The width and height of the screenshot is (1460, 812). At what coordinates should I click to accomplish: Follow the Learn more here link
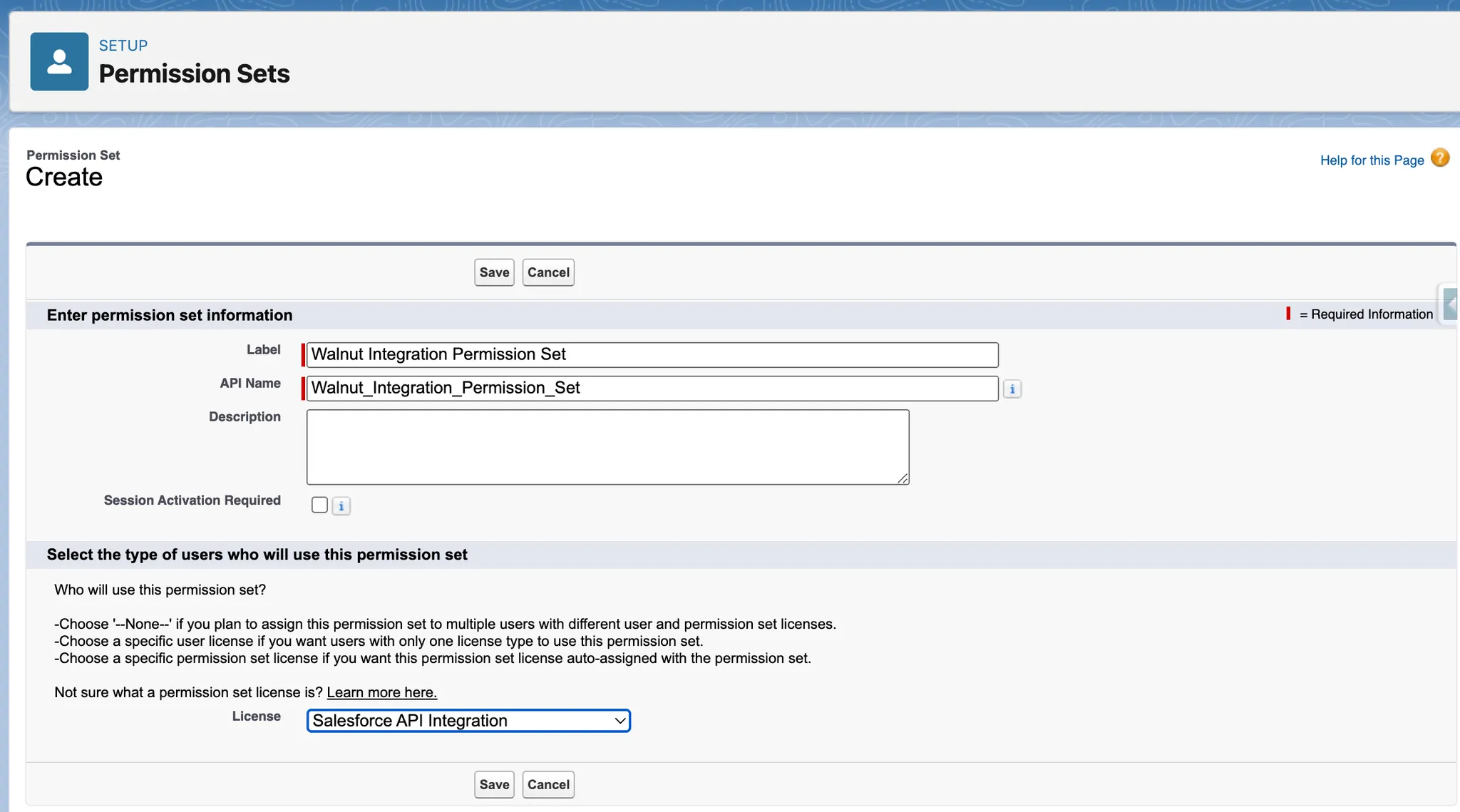tap(382, 692)
